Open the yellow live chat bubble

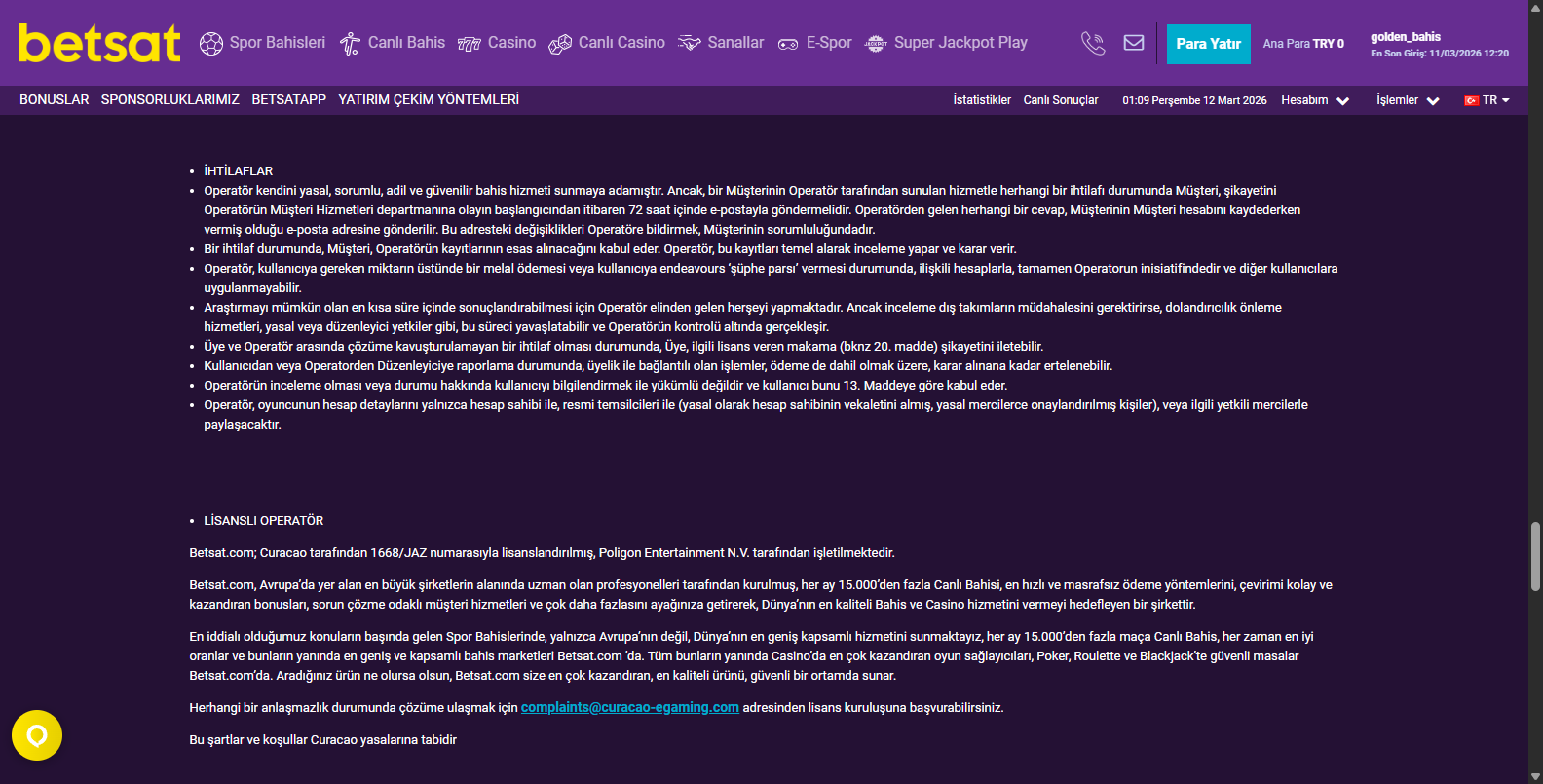[37, 735]
